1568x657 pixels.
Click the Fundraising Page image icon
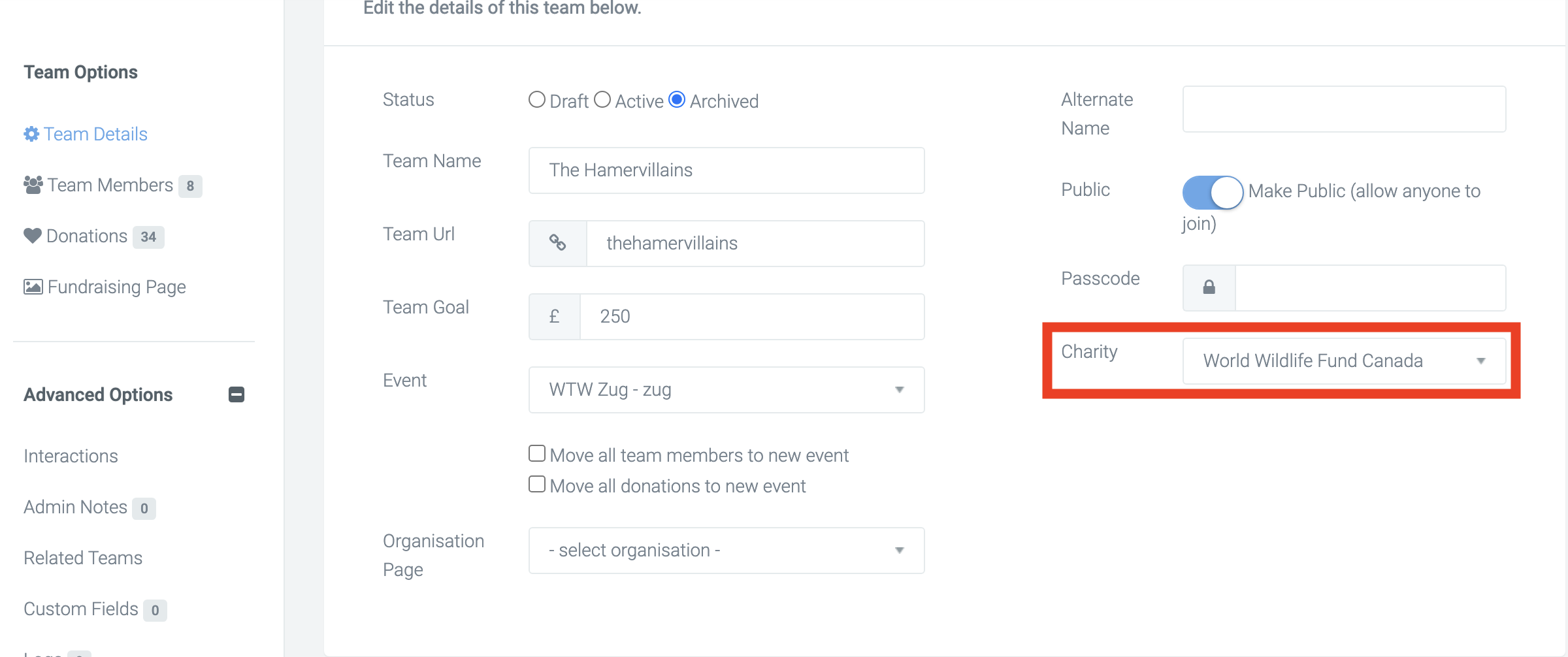[x=33, y=287]
